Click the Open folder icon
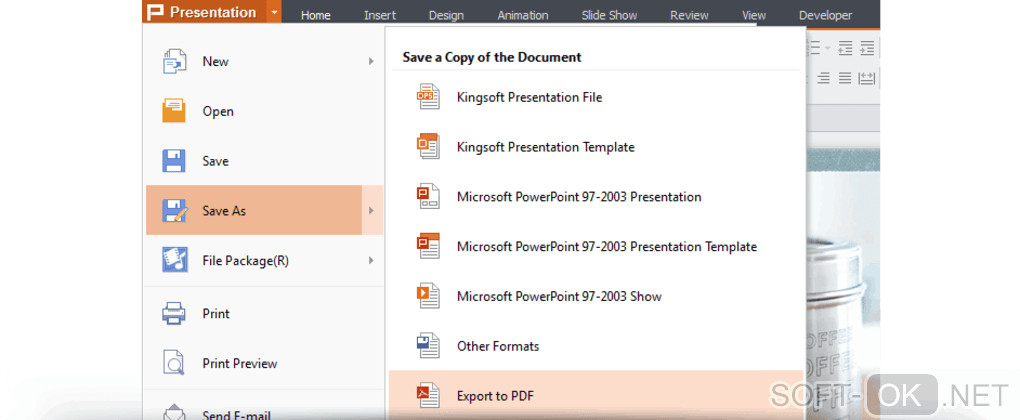Viewport: 1020px width, 420px height. 174,111
